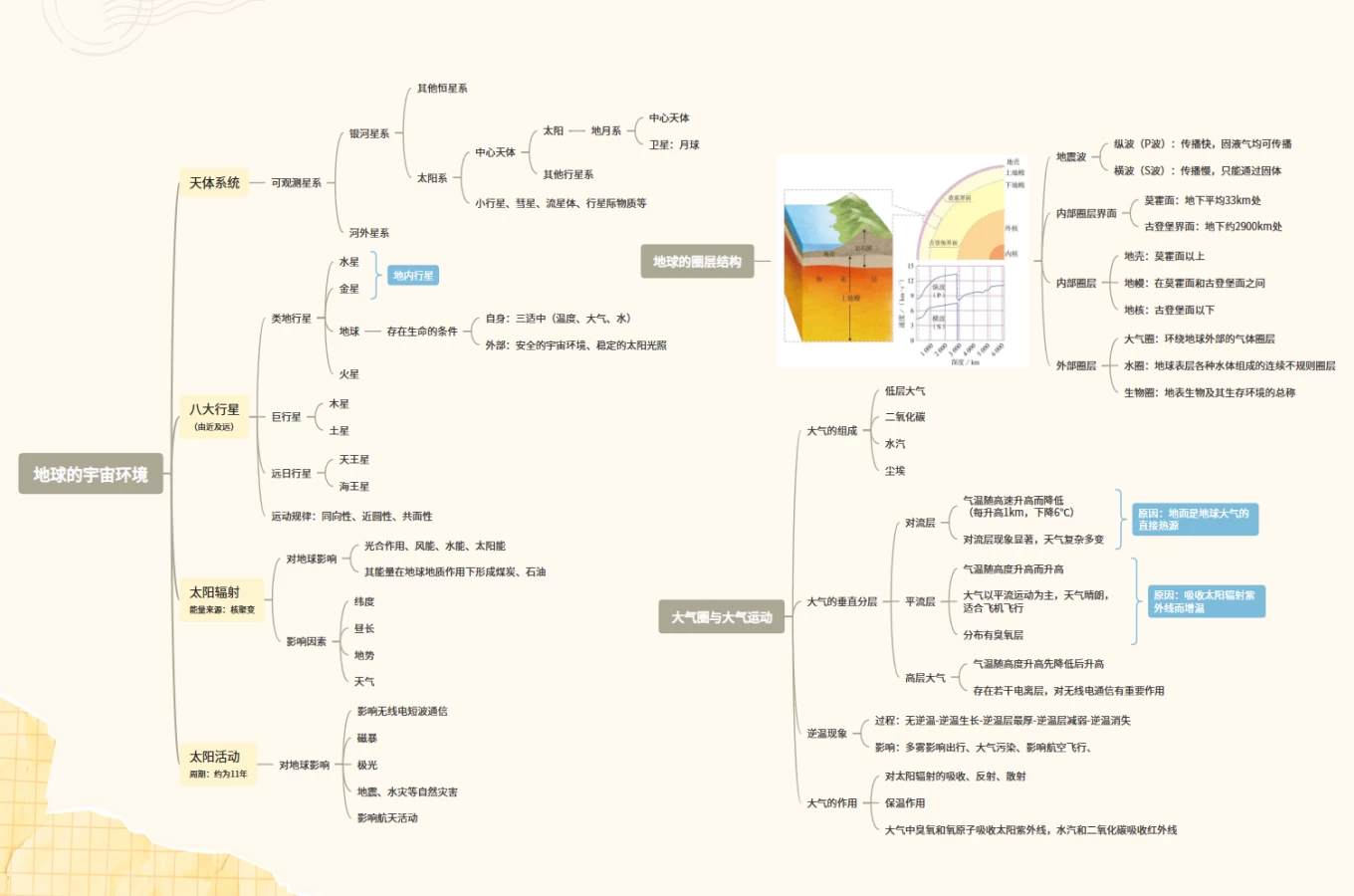Select the 横波（S波）description node
Image resolution: width=1354 pixels, height=896 pixels.
coord(1198,171)
